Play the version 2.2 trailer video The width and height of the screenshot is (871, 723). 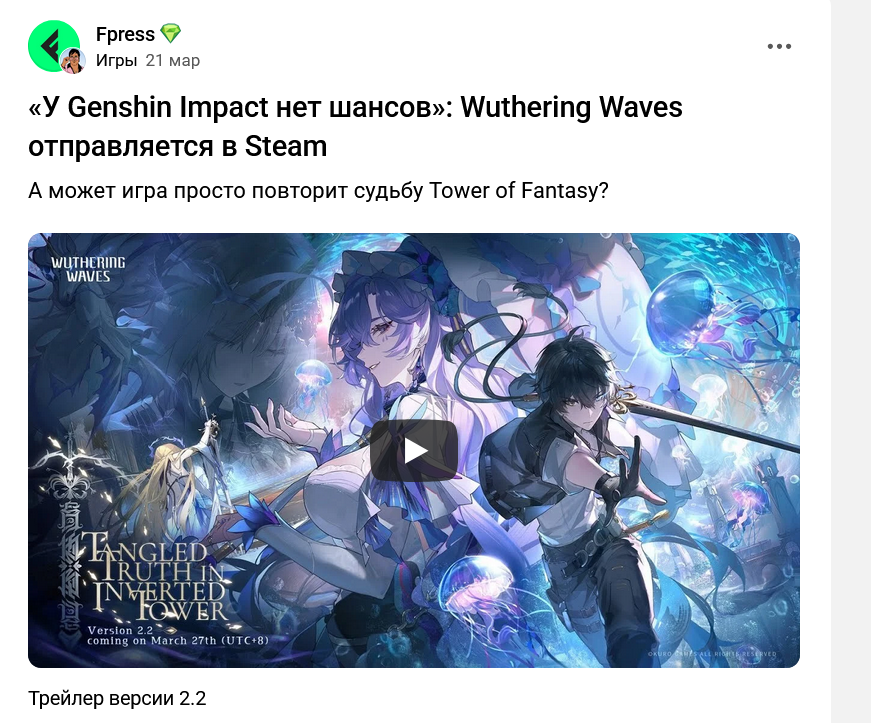414,450
